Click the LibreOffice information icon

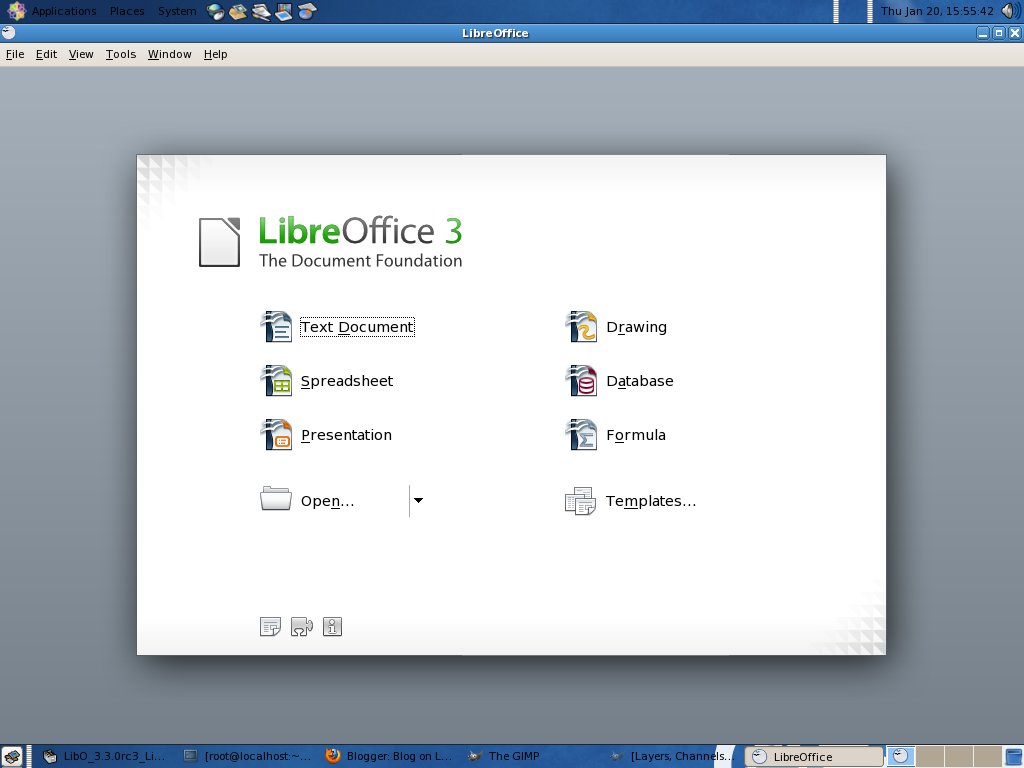coord(332,627)
